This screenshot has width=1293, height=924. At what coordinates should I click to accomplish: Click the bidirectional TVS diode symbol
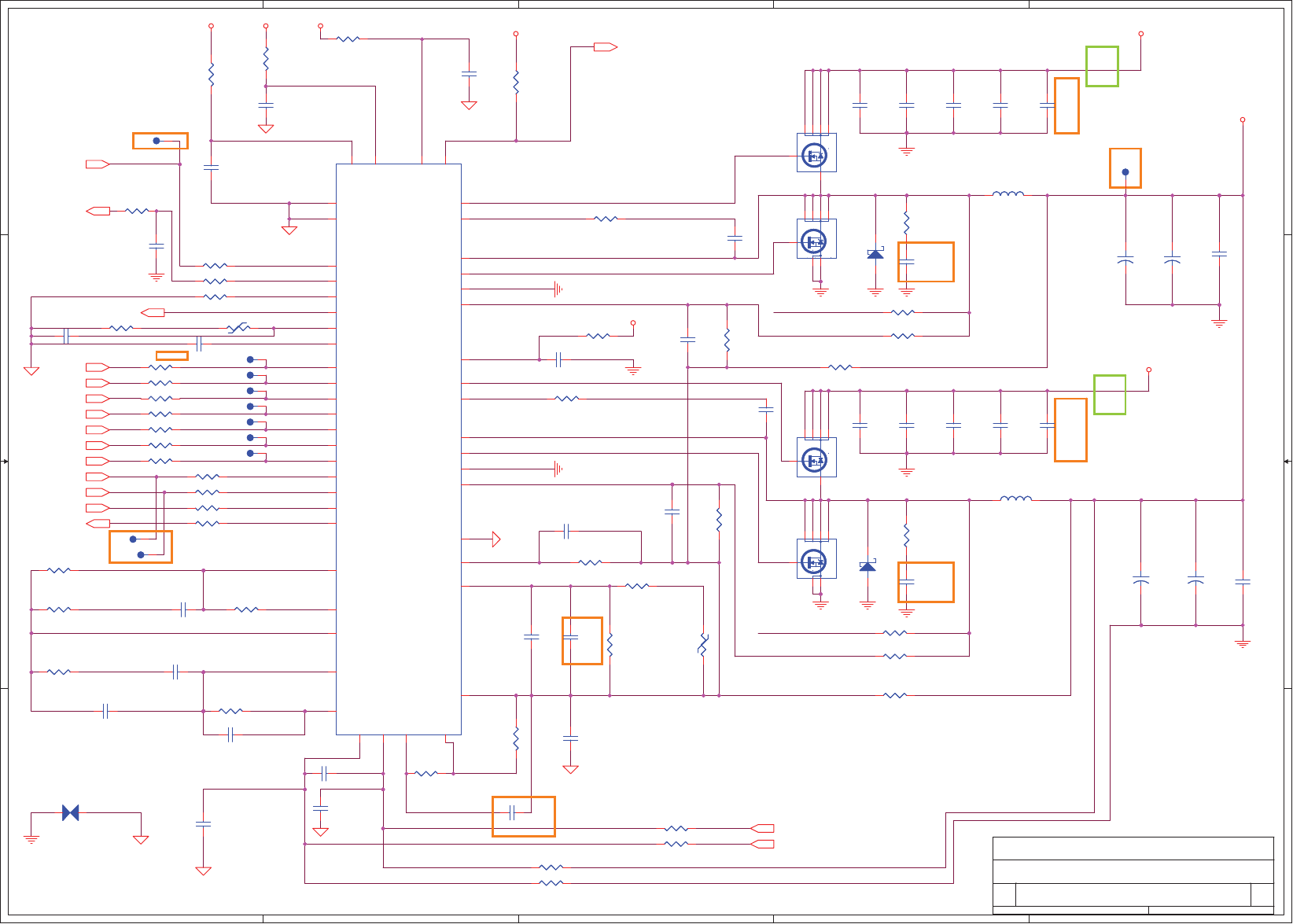click(x=71, y=812)
